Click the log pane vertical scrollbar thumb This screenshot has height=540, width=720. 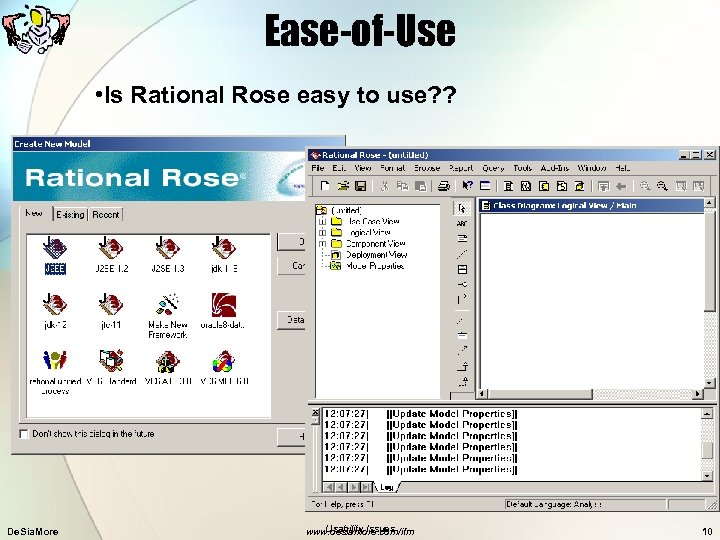pyautogui.click(x=708, y=450)
